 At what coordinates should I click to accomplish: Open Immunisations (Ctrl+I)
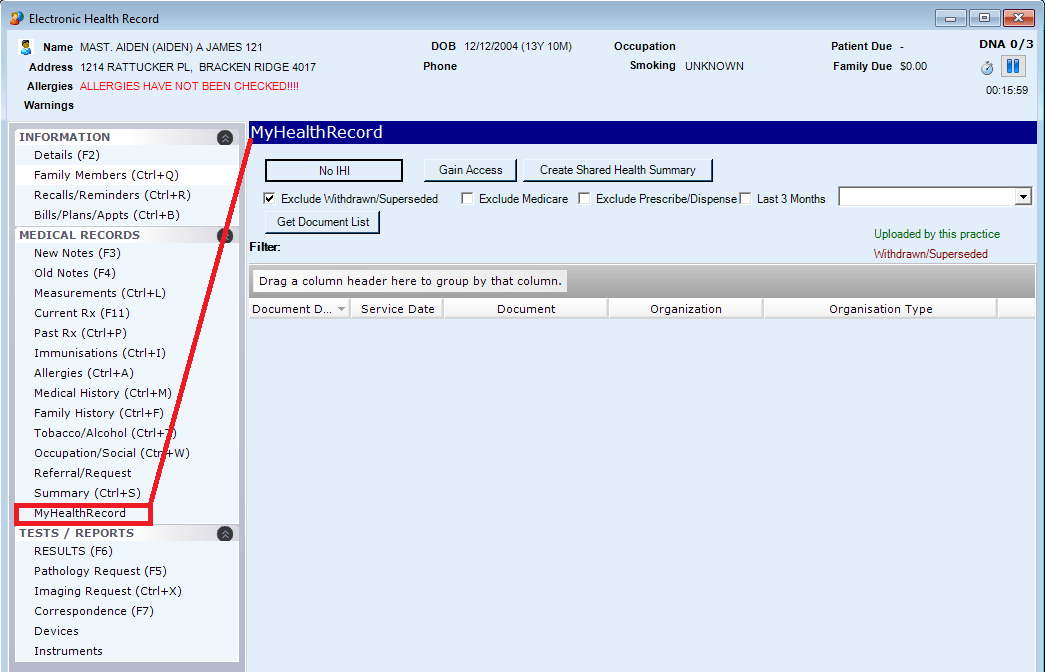(x=100, y=353)
